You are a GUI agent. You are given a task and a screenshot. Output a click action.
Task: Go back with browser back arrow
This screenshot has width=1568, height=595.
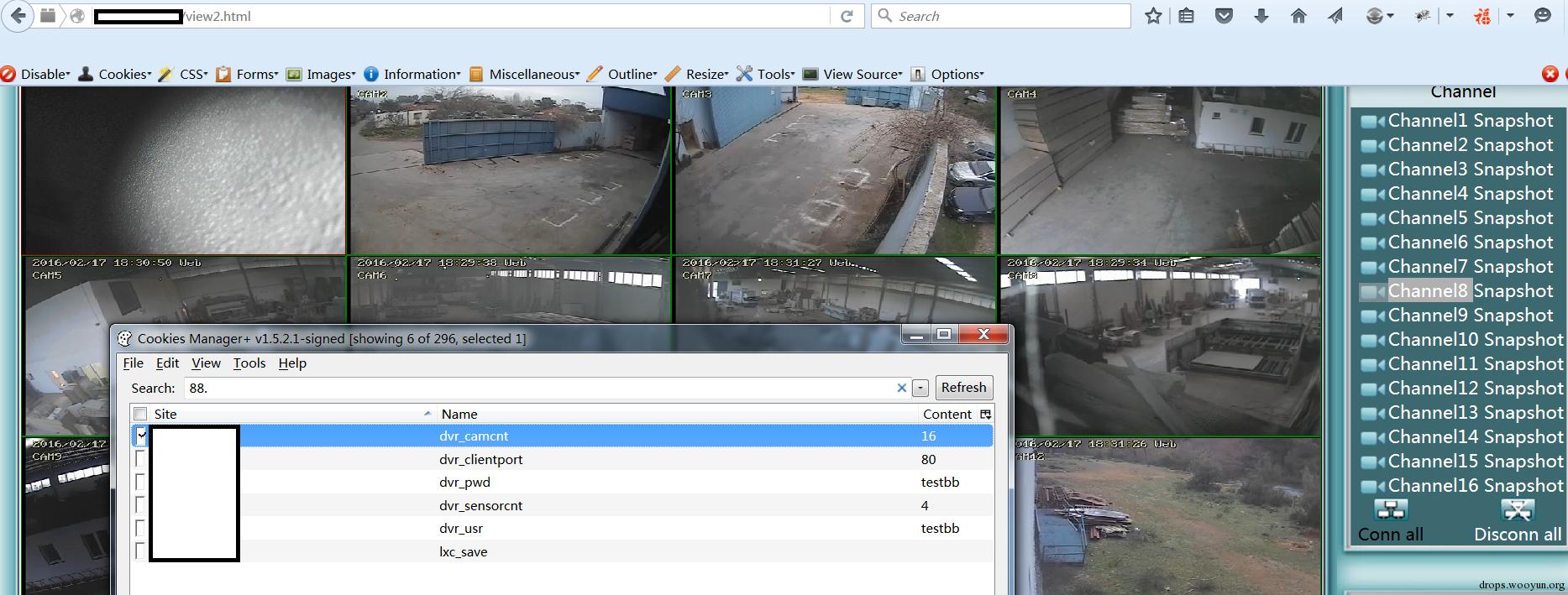pyautogui.click(x=18, y=16)
